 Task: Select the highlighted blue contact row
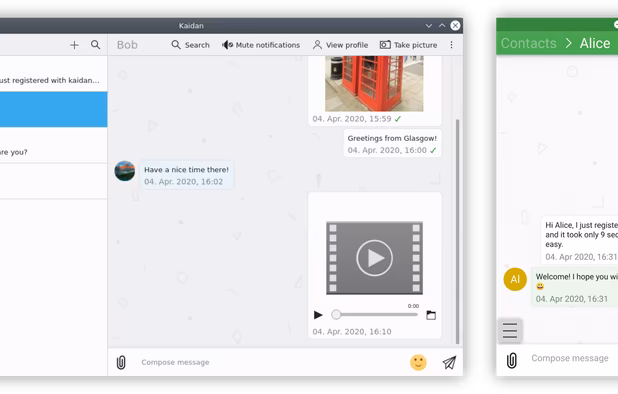pyautogui.click(x=54, y=110)
